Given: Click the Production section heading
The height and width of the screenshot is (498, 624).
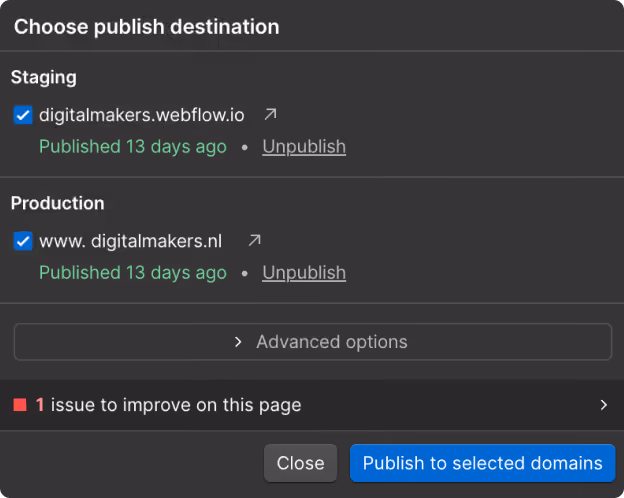Looking at the screenshot, I should tap(58, 203).
